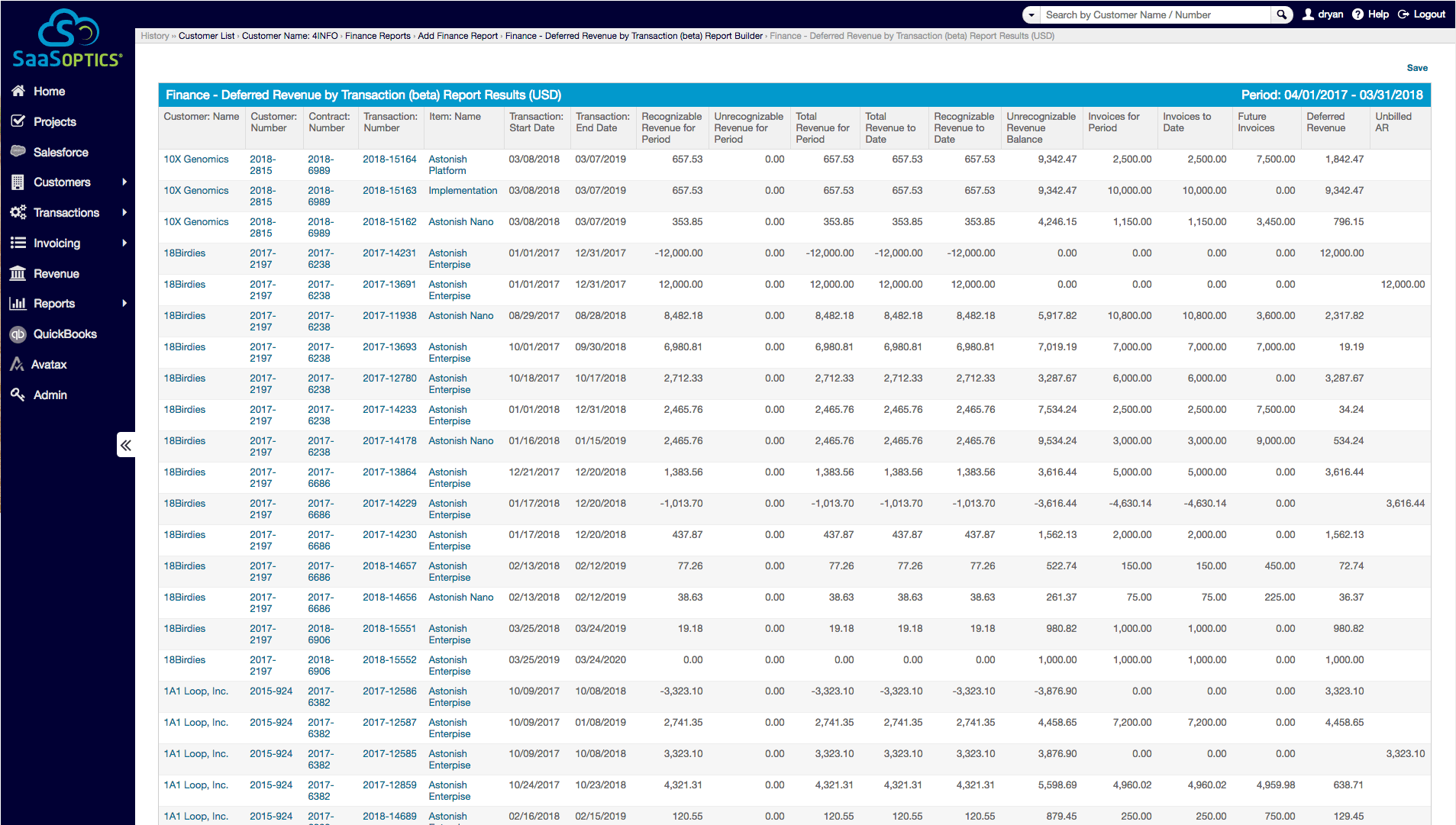Viewport: 1456px width, 825px height.
Task: Click the Revenue bank icon
Action: (18, 273)
